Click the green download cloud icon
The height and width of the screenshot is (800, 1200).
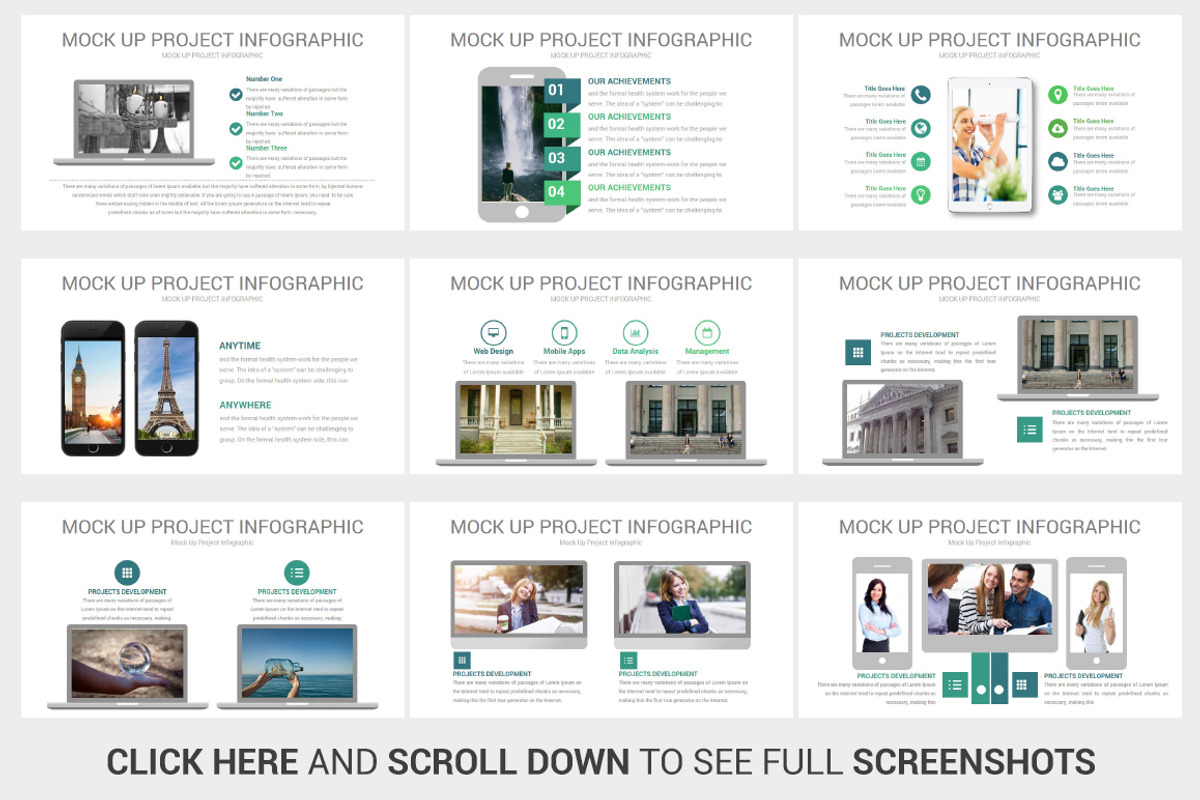(1057, 128)
